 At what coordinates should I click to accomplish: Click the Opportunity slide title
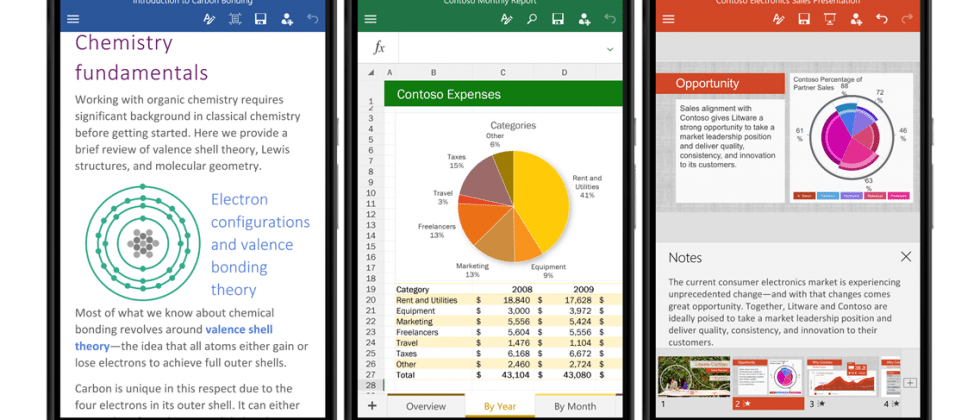[707, 83]
